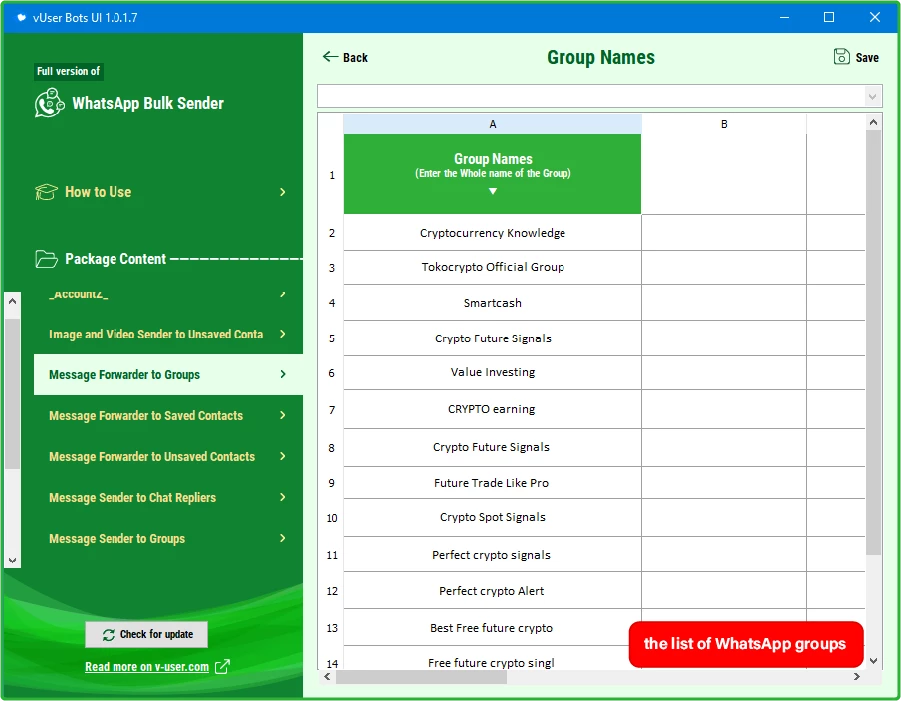Click the Save button label
The width and height of the screenshot is (901, 701).
867,57
